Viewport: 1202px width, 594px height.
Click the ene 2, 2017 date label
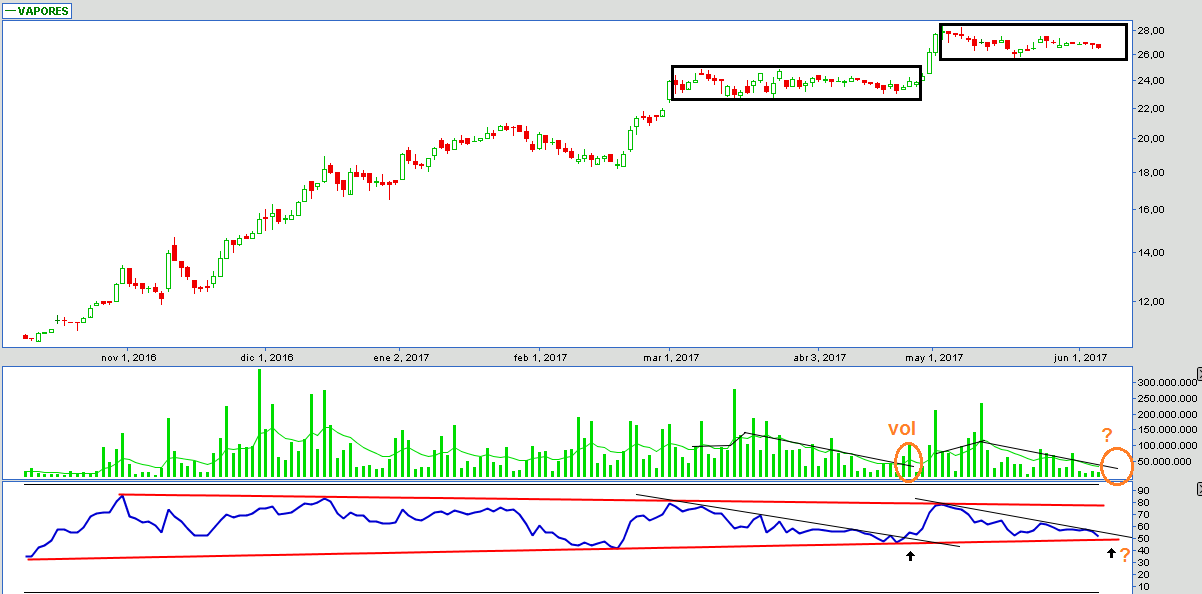click(x=401, y=357)
